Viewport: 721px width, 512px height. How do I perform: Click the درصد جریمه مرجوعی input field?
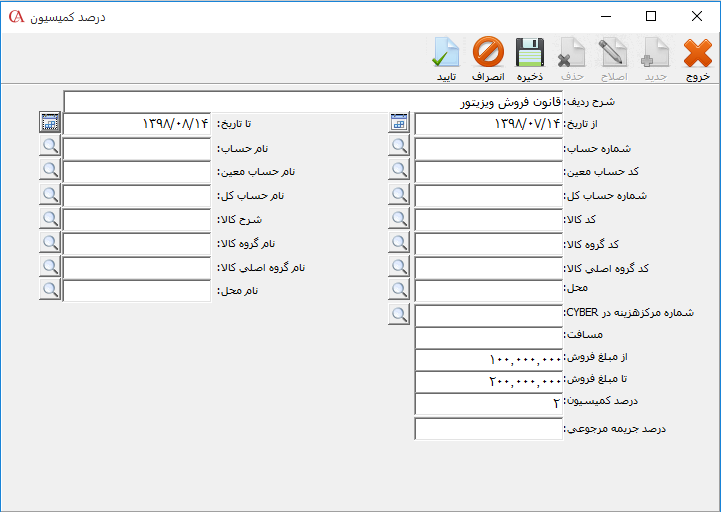488,429
